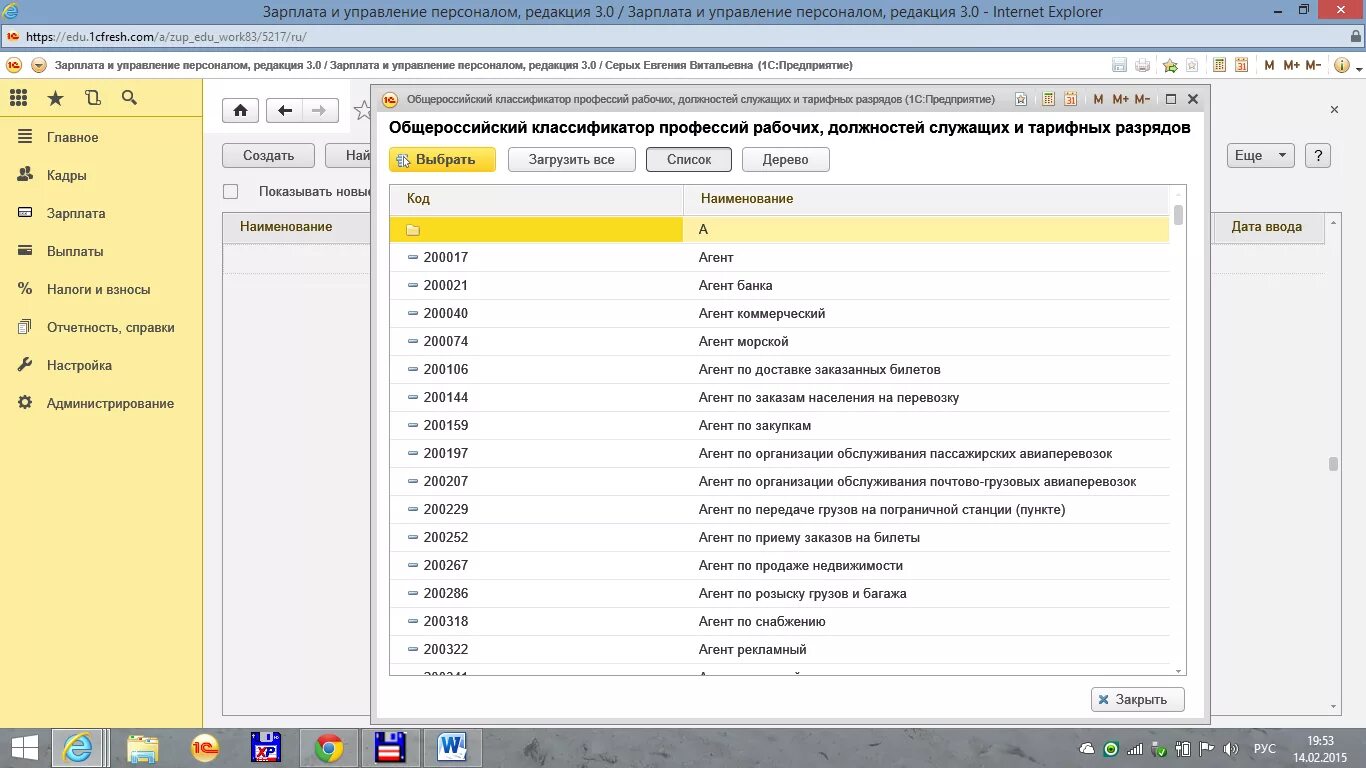Open calculator in main window toolbar
Screen dimensions: 1366x768
point(1219,65)
